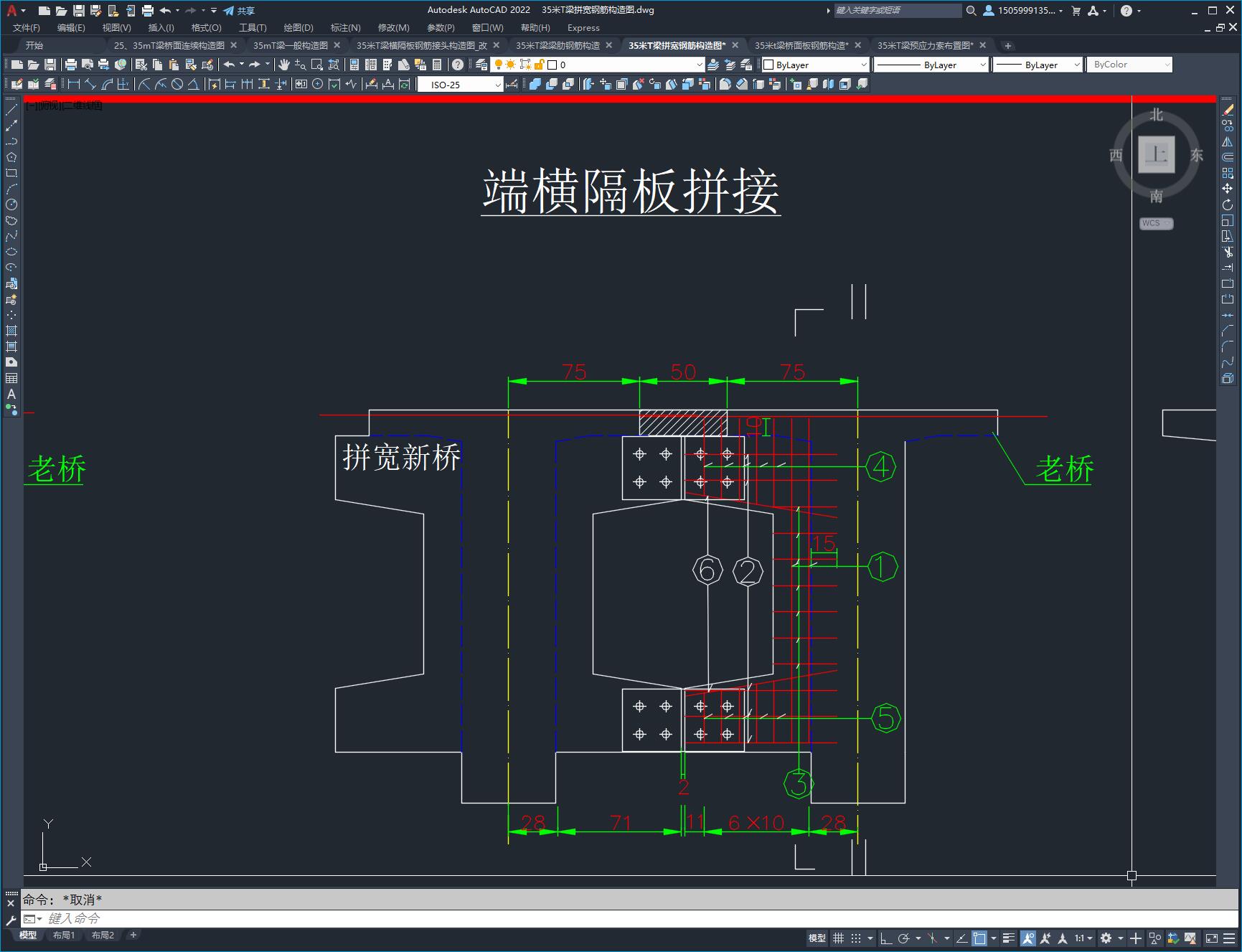Select the Hatch tool
This screenshot has width=1242, height=952.
pyautogui.click(x=11, y=331)
